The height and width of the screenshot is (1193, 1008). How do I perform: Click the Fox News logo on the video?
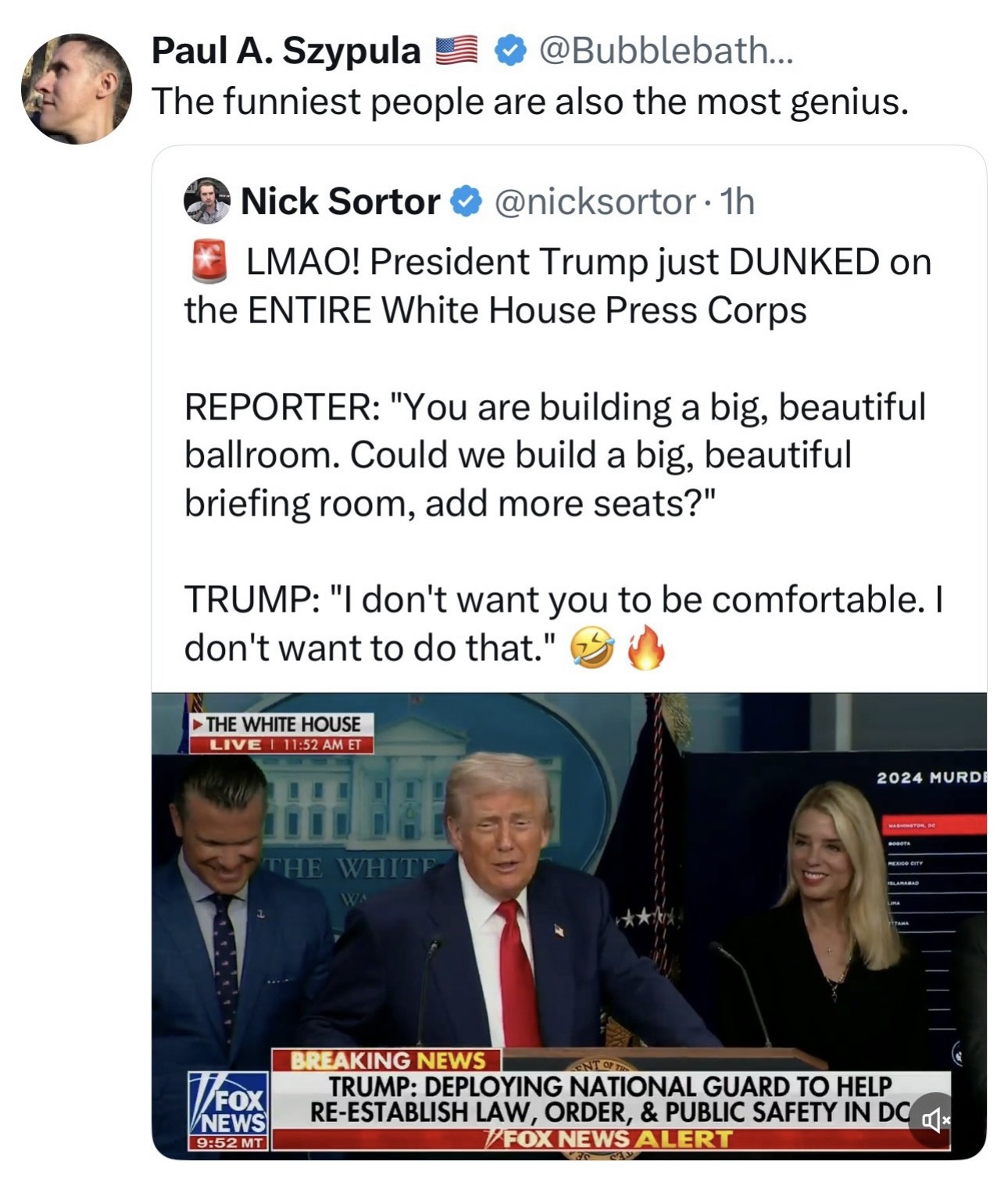point(229,1109)
